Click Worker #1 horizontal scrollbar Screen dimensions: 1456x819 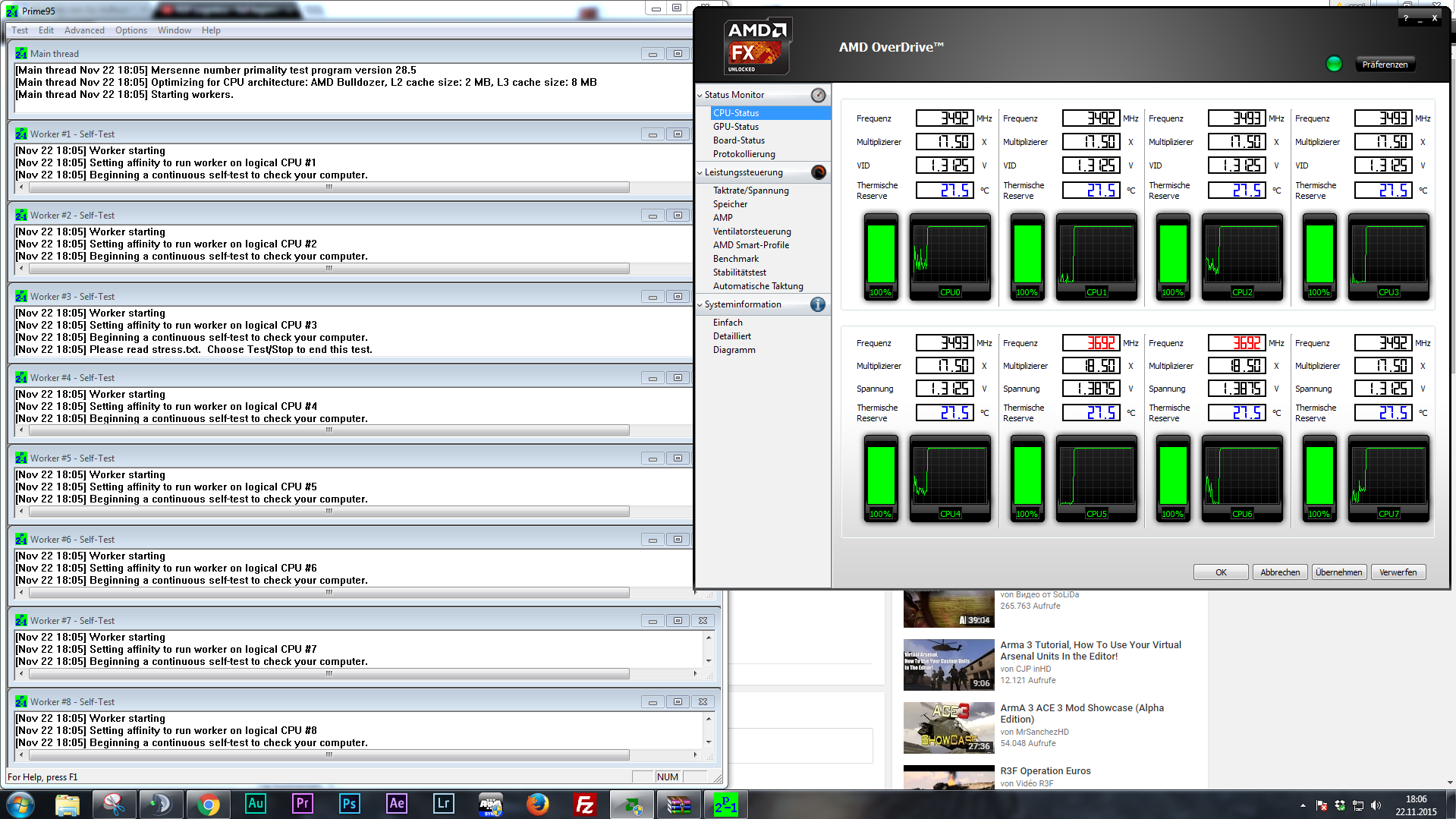click(x=329, y=187)
